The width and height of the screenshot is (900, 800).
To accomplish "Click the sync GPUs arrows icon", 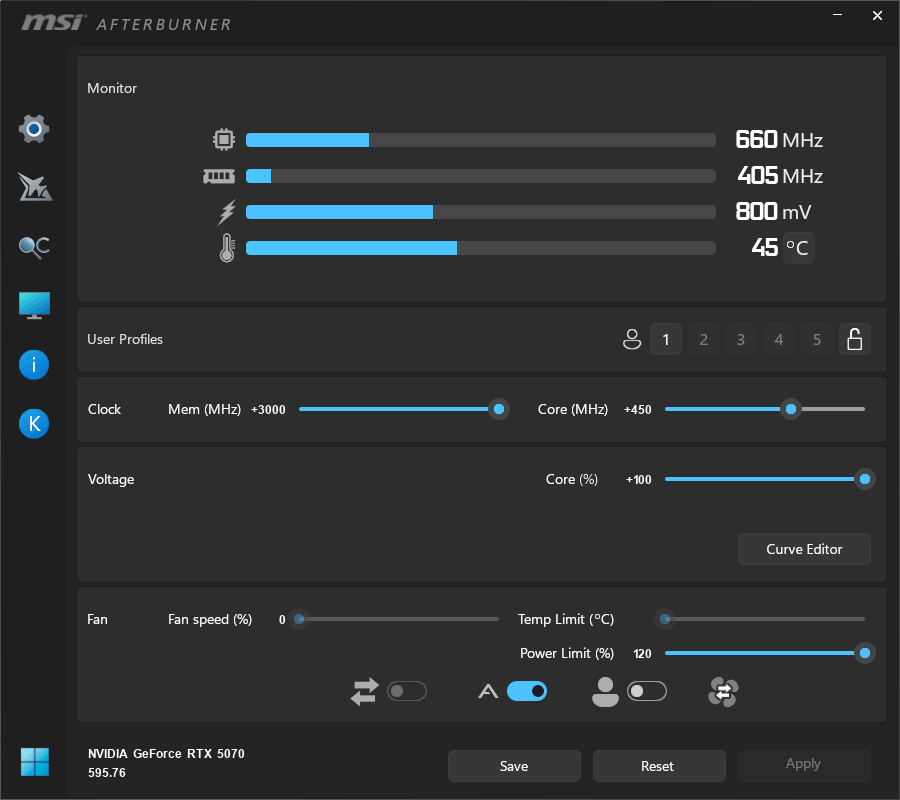I will click(x=364, y=691).
